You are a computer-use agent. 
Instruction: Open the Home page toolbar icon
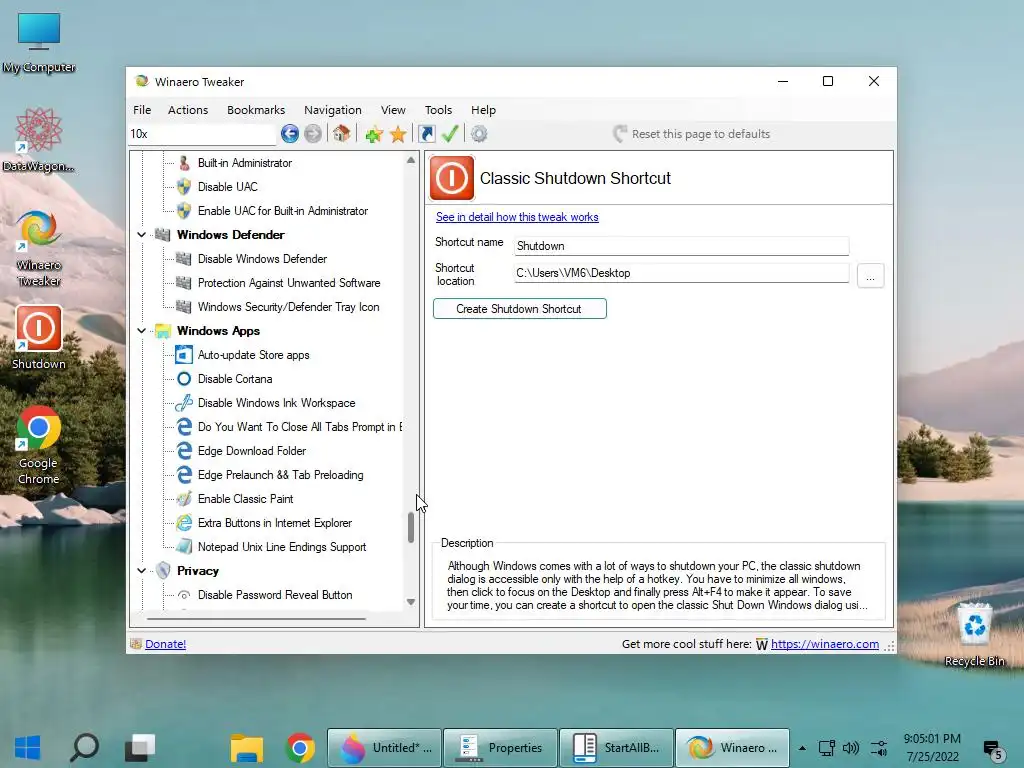click(x=342, y=134)
